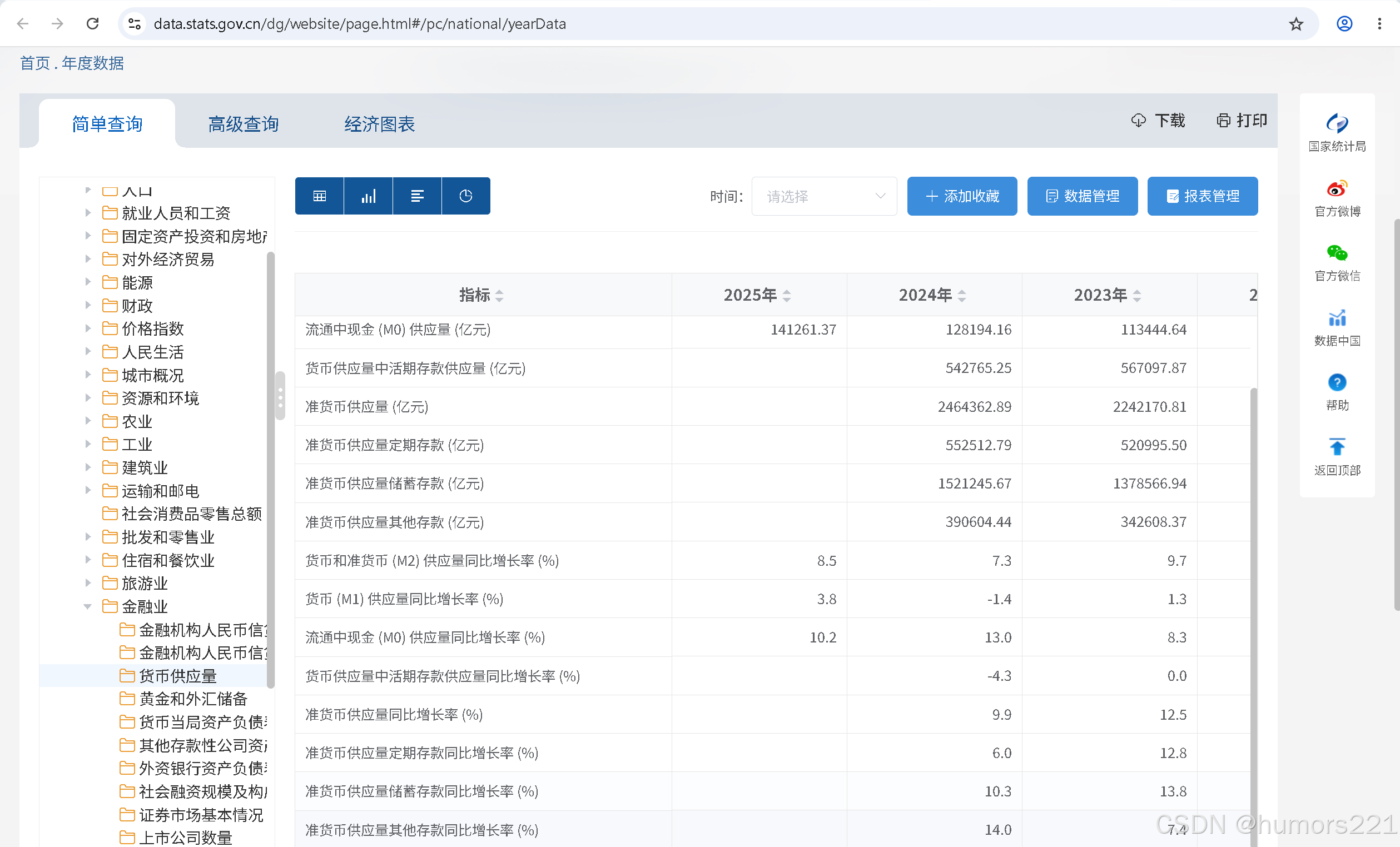
Task: Select the 简单查询 tab
Action: point(107,123)
